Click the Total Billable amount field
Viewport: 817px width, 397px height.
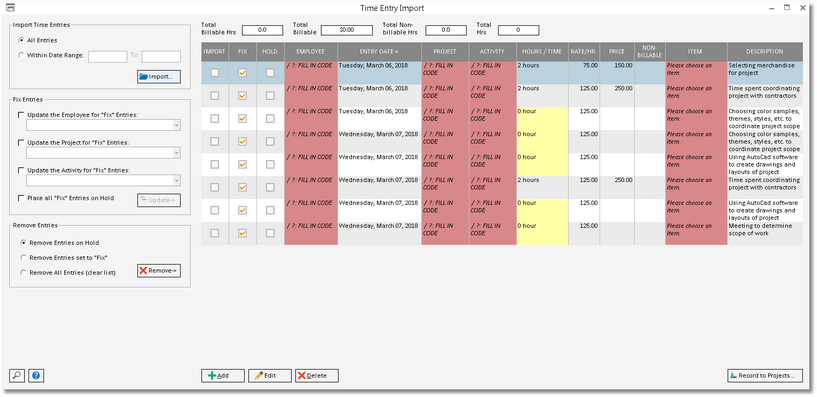346,30
